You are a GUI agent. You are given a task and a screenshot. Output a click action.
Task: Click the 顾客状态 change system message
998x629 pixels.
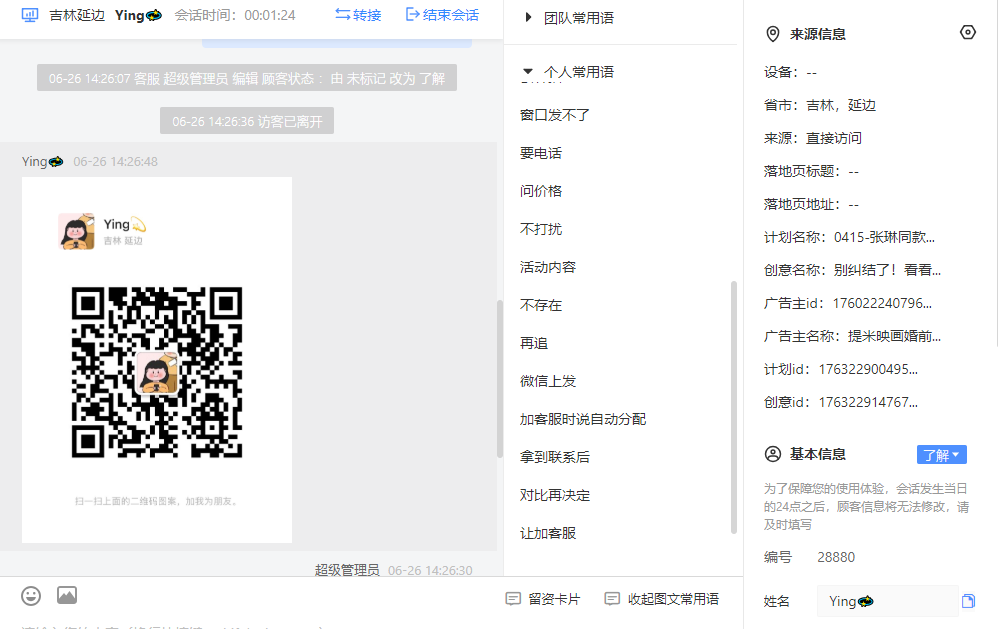[247, 78]
